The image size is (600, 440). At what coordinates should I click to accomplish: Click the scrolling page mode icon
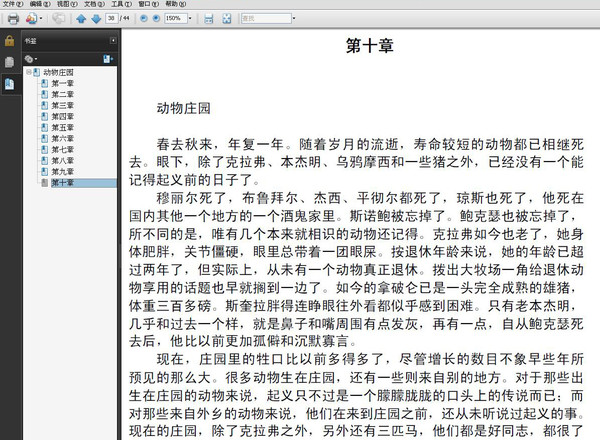[209, 18]
